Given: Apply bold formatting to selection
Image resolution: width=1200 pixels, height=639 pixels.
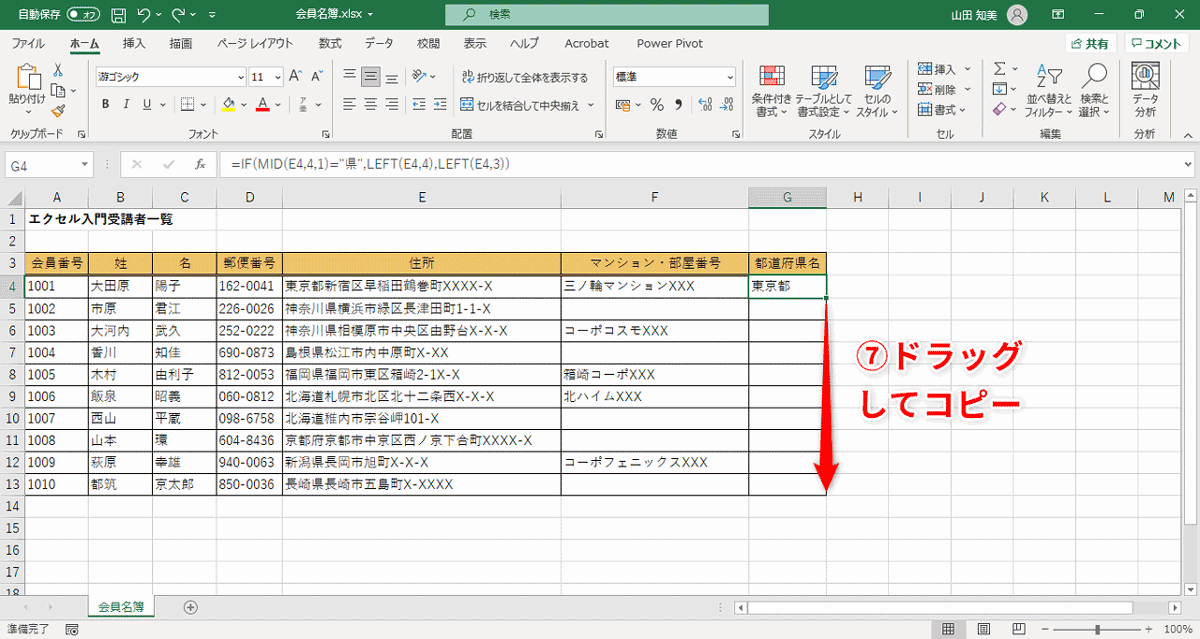Looking at the screenshot, I should [x=104, y=103].
